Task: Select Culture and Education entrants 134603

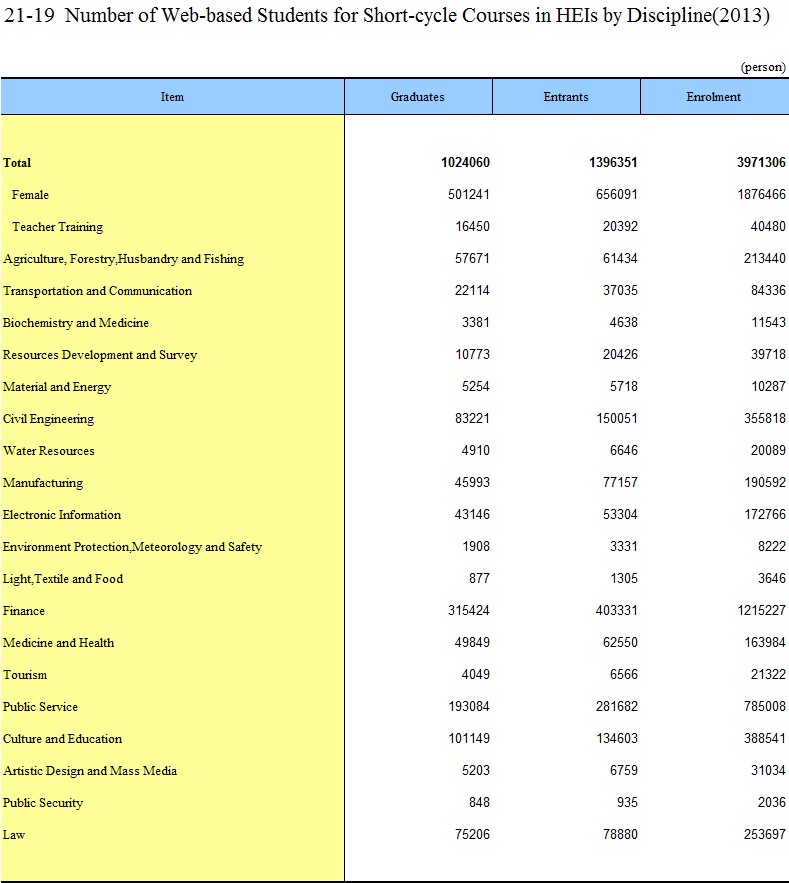Action: coord(617,739)
